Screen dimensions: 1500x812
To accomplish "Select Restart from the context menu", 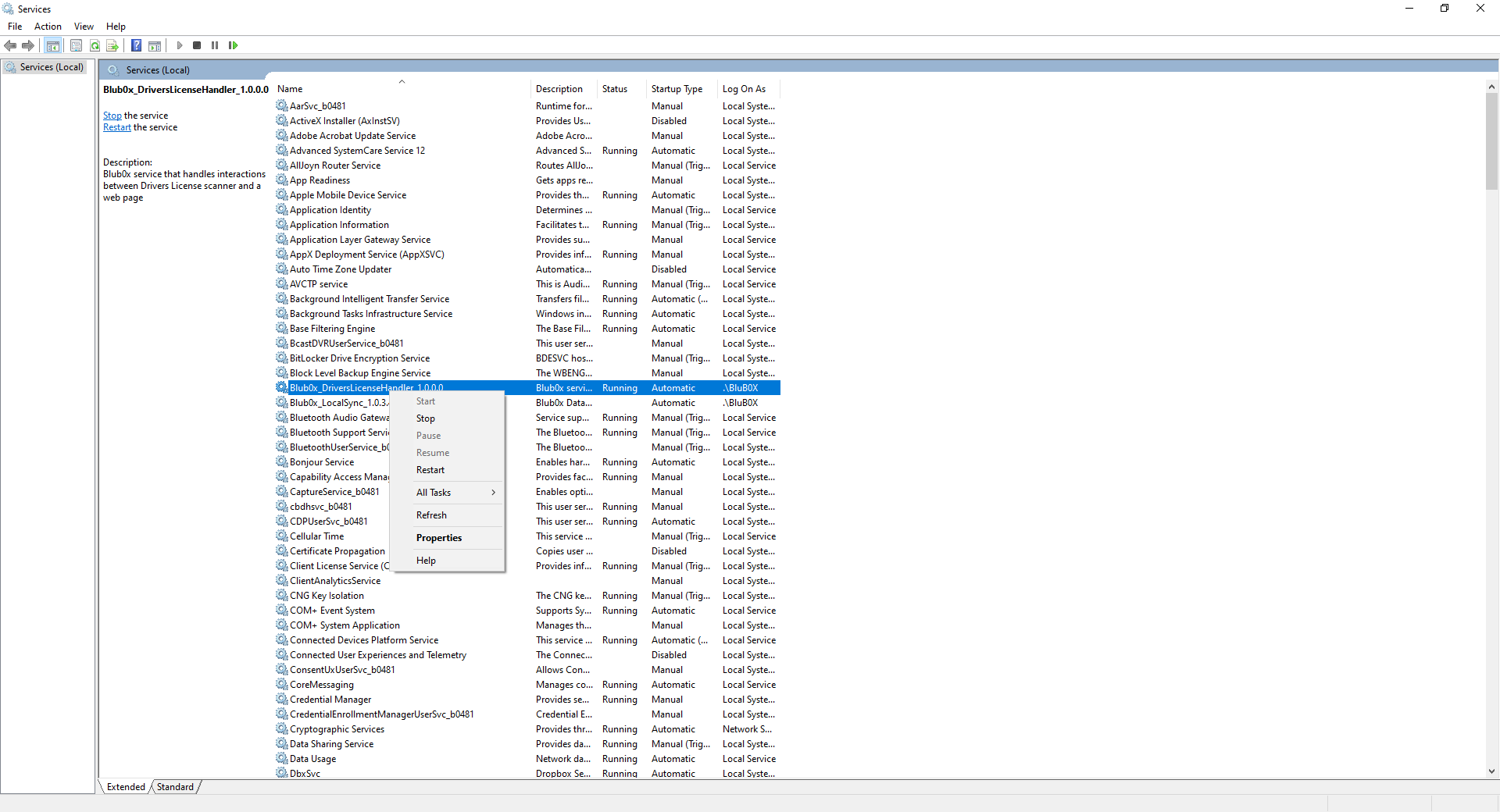I will click(x=430, y=470).
